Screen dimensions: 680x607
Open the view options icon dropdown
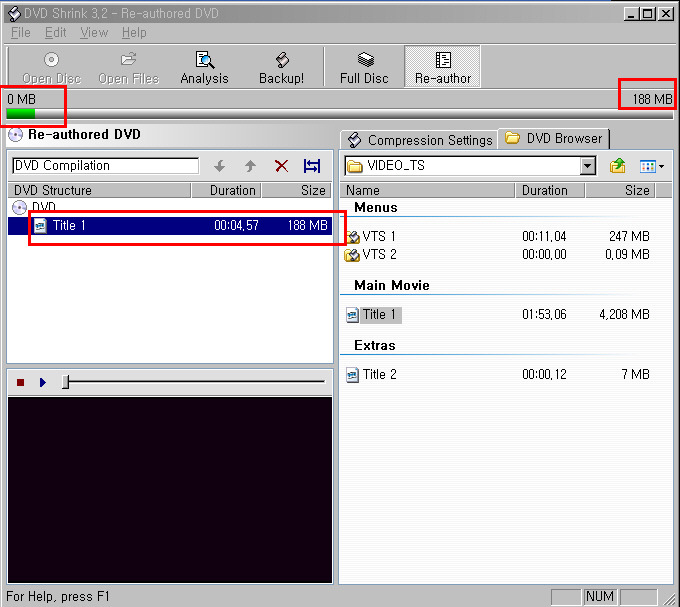(x=652, y=166)
